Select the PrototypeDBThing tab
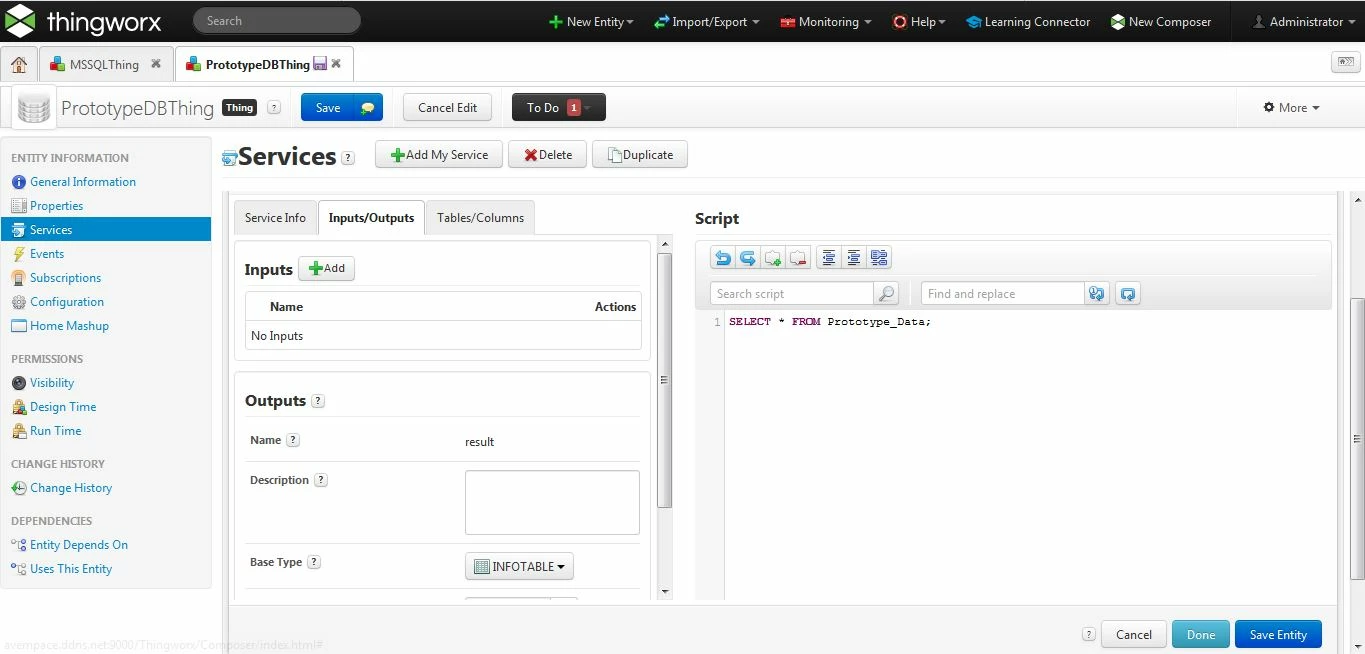Image resolution: width=1365 pixels, height=654 pixels. [258, 64]
